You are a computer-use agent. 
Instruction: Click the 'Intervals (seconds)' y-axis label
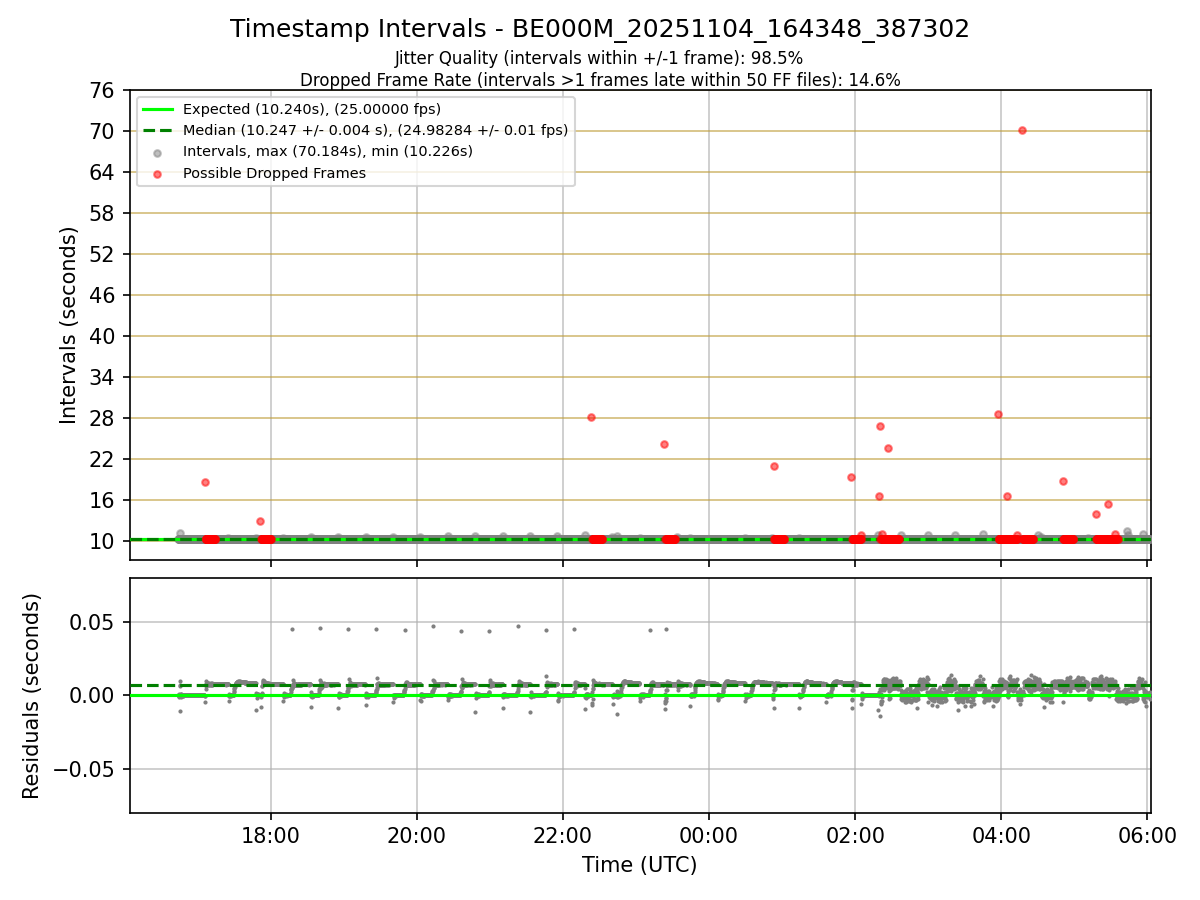point(68,325)
